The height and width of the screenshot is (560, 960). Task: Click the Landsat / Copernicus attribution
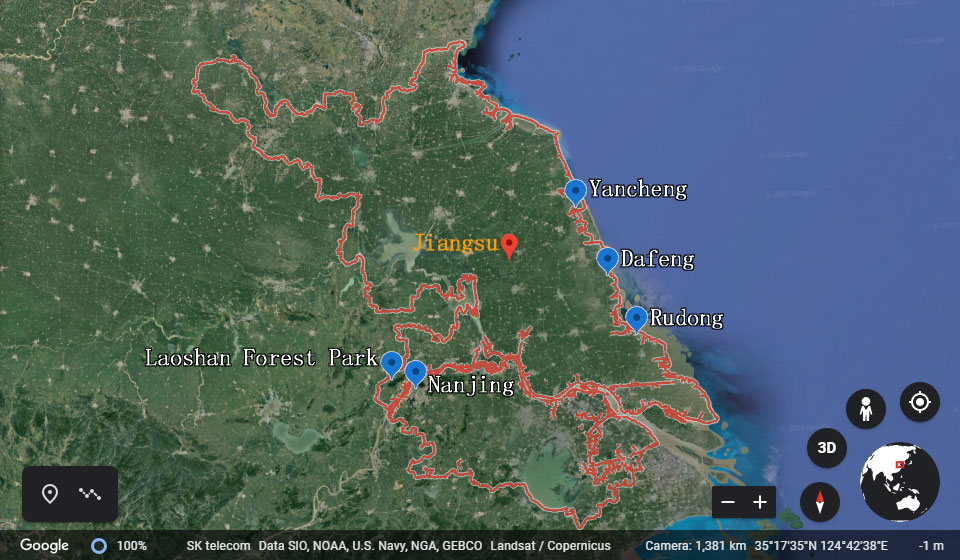point(550,546)
